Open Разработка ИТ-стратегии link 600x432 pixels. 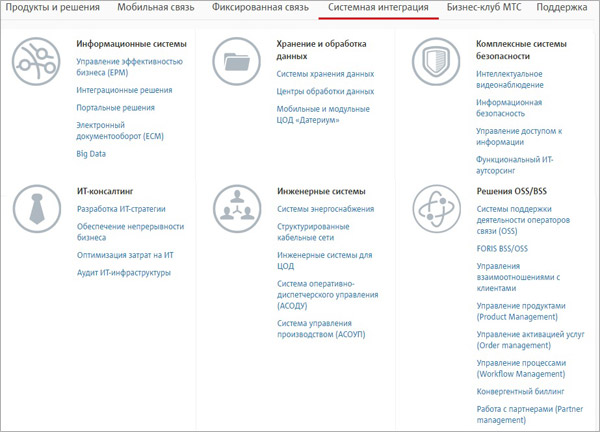[x=121, y=209]
